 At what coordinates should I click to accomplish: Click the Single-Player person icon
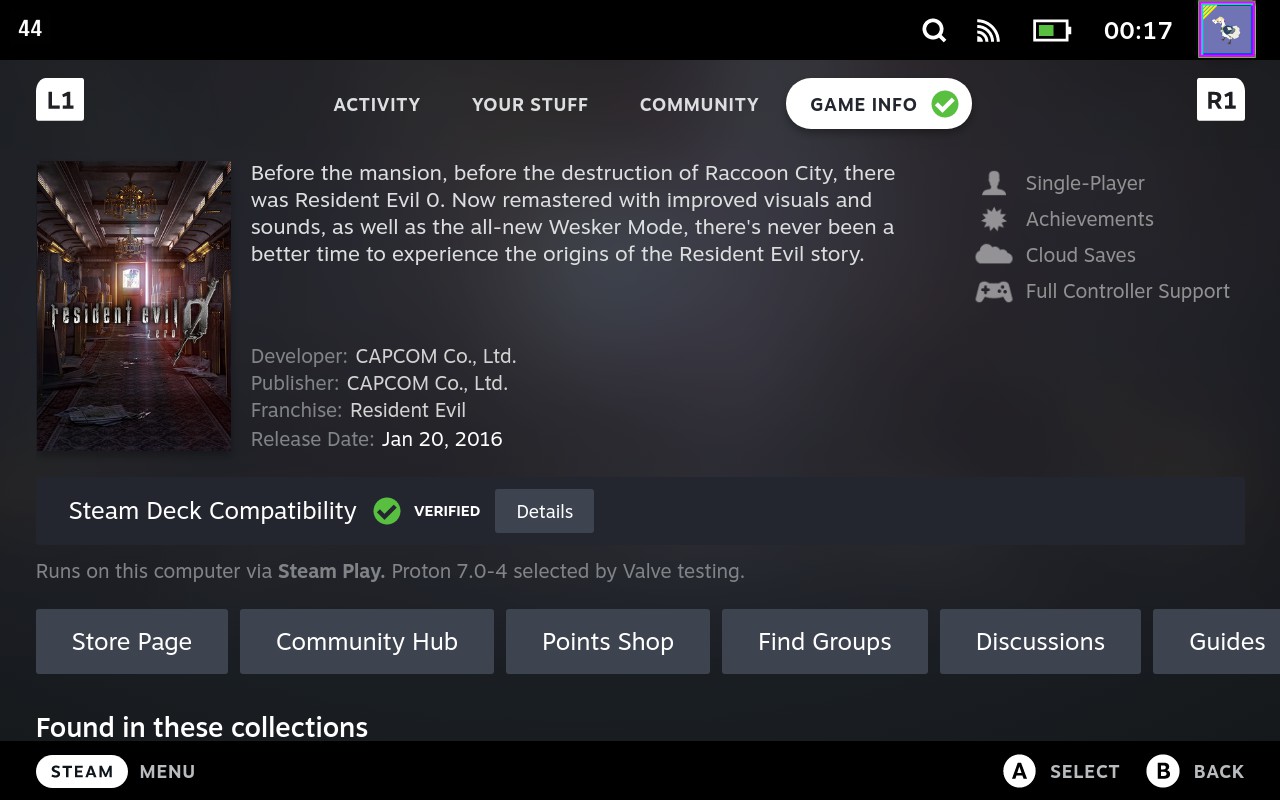coord(994,183)
